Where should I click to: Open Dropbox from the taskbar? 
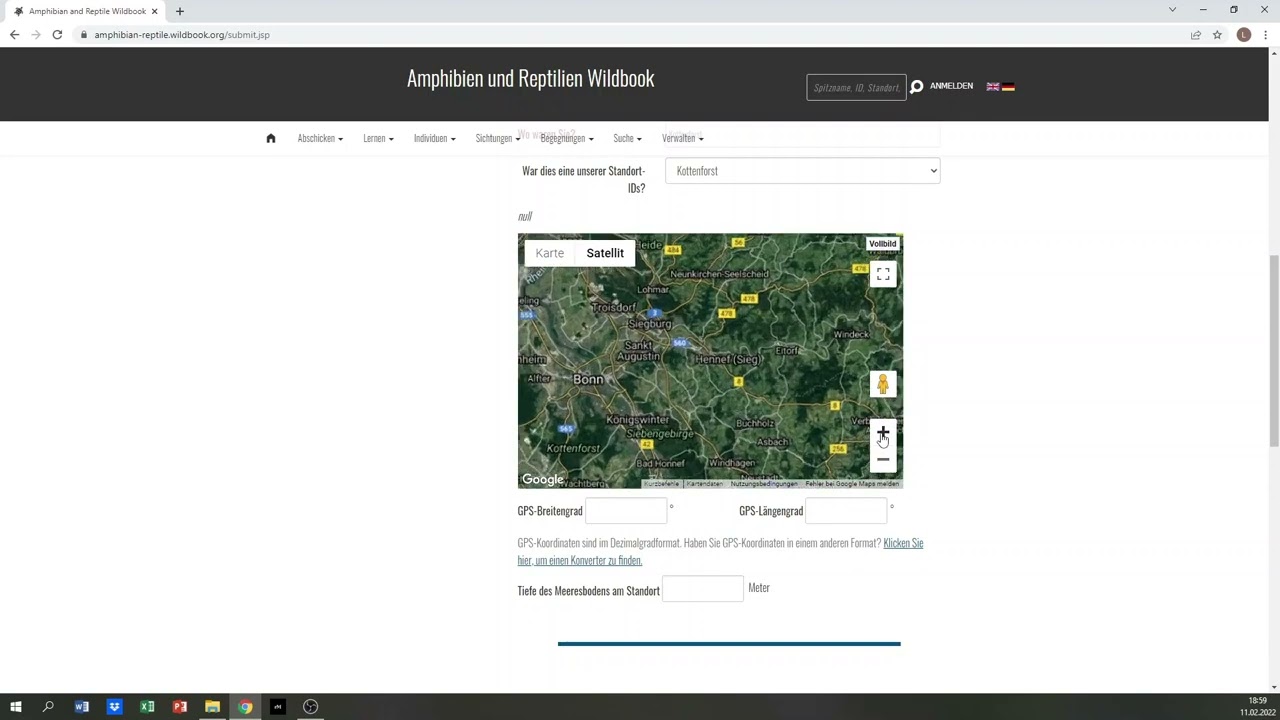(114, 707)
